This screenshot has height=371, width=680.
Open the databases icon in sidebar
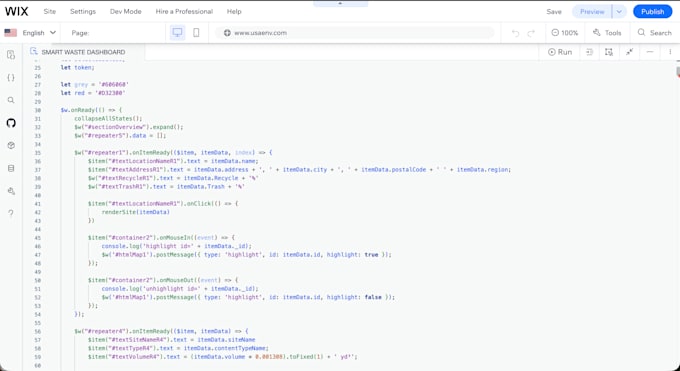tap(11, 168)
